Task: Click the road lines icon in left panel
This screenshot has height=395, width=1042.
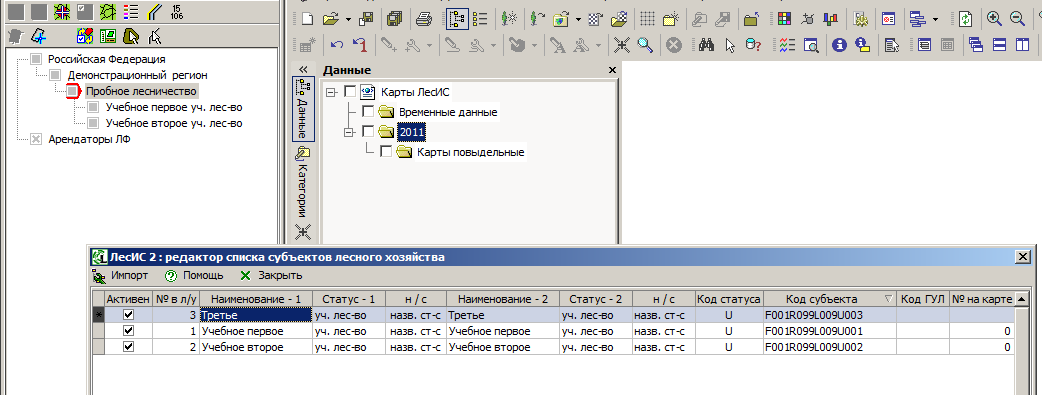Action: (154, 11)
